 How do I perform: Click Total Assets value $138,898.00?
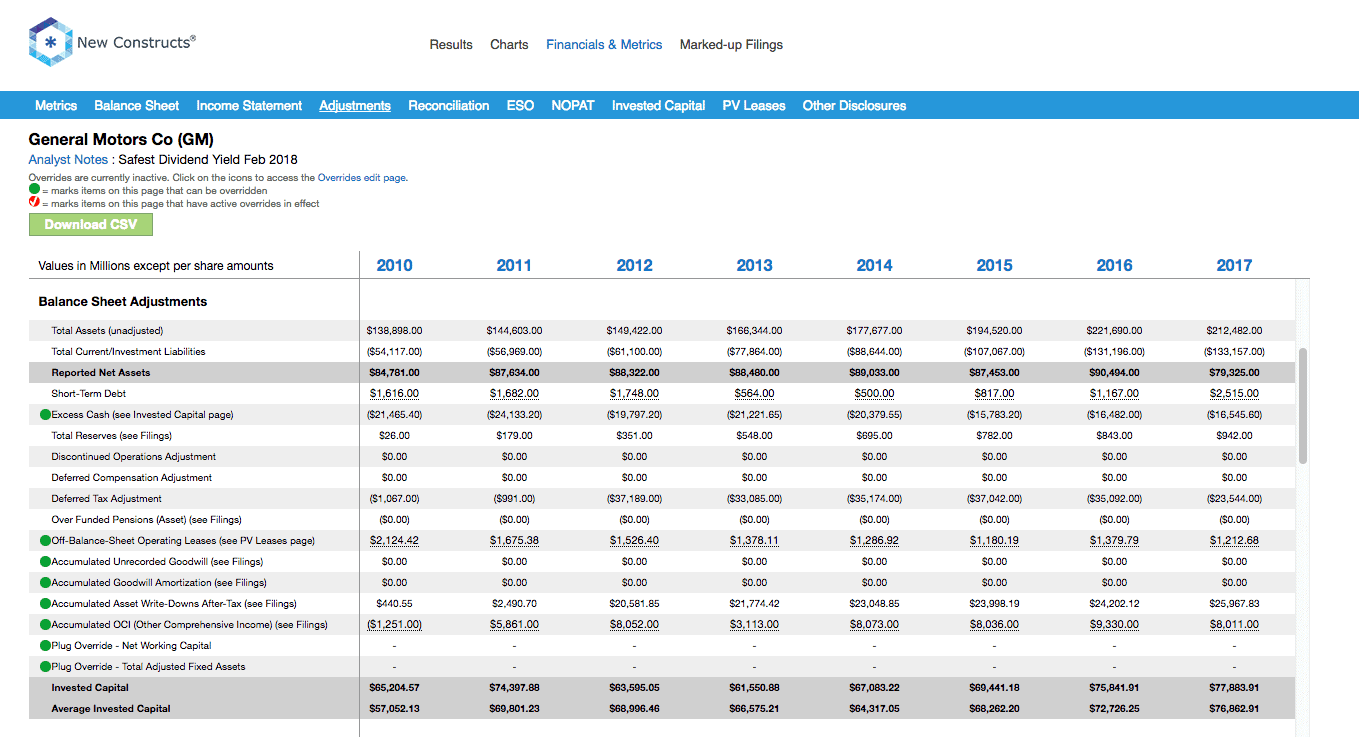[x=394, y=331]
